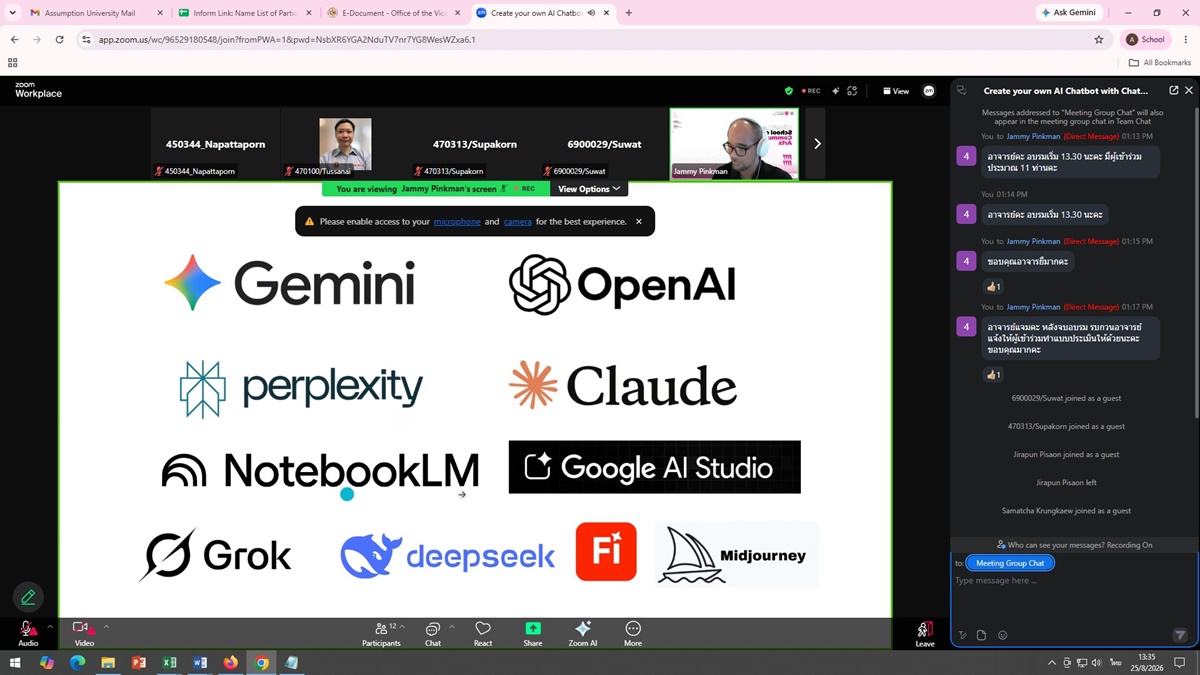Open Excel from the taskbar
The image size is (1200, 675).
pos(169,662)
